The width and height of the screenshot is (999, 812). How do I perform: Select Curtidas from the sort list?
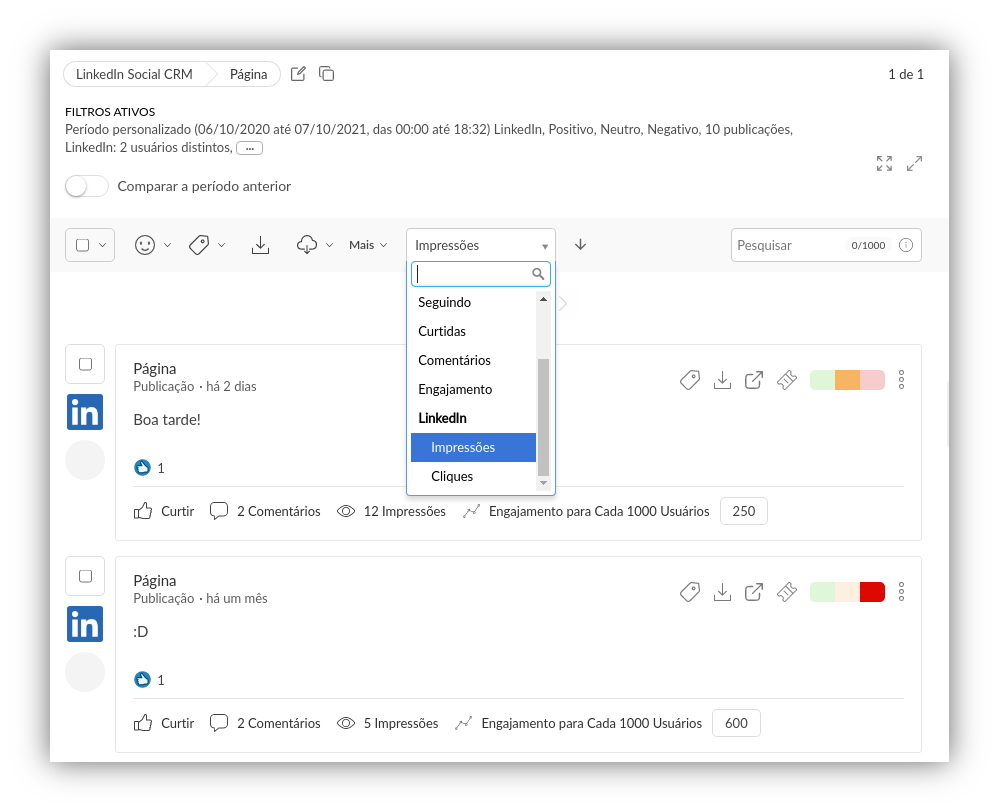click(442, 331)
